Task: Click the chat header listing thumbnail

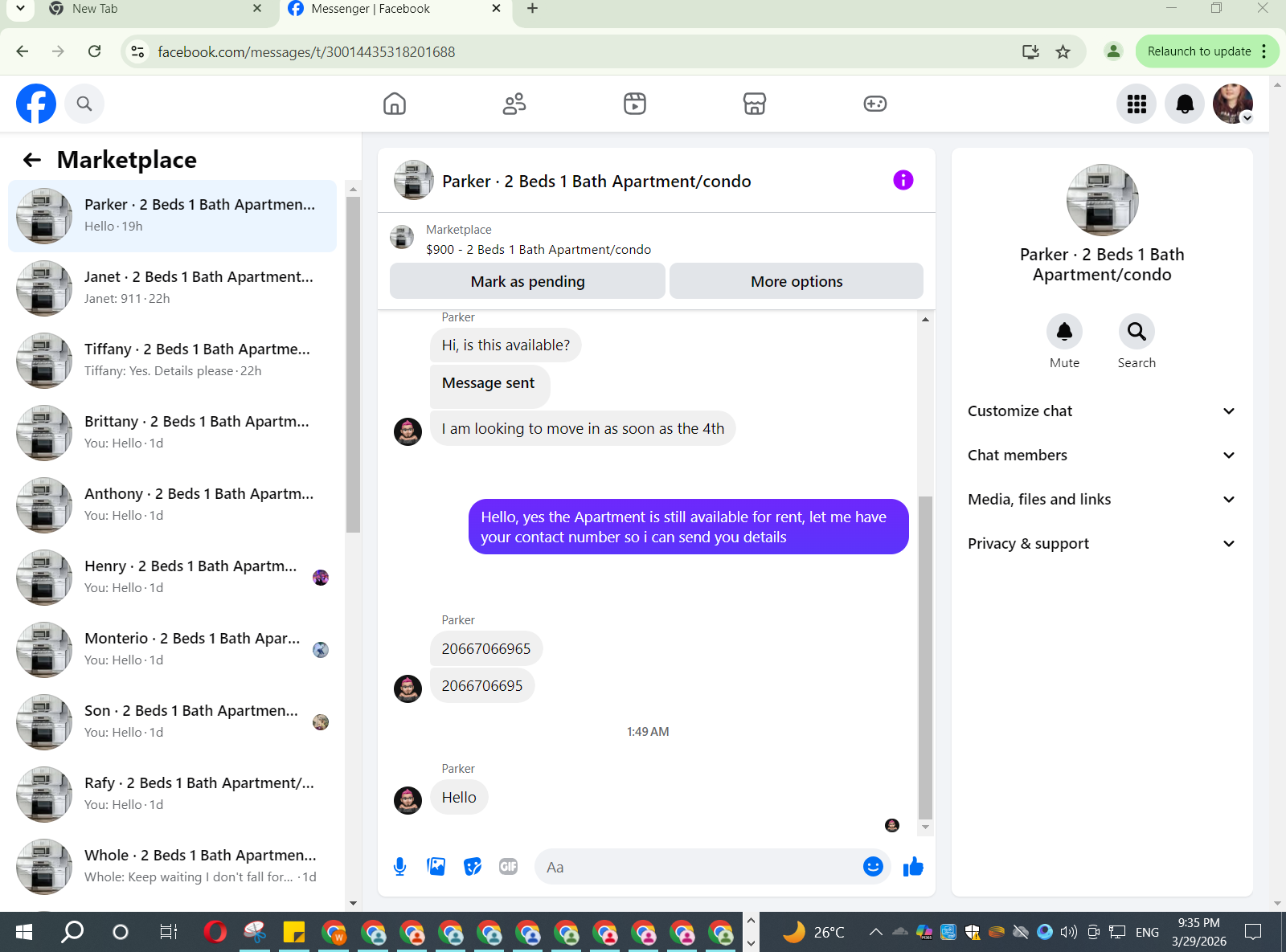Action: click(x=414, y=180)
